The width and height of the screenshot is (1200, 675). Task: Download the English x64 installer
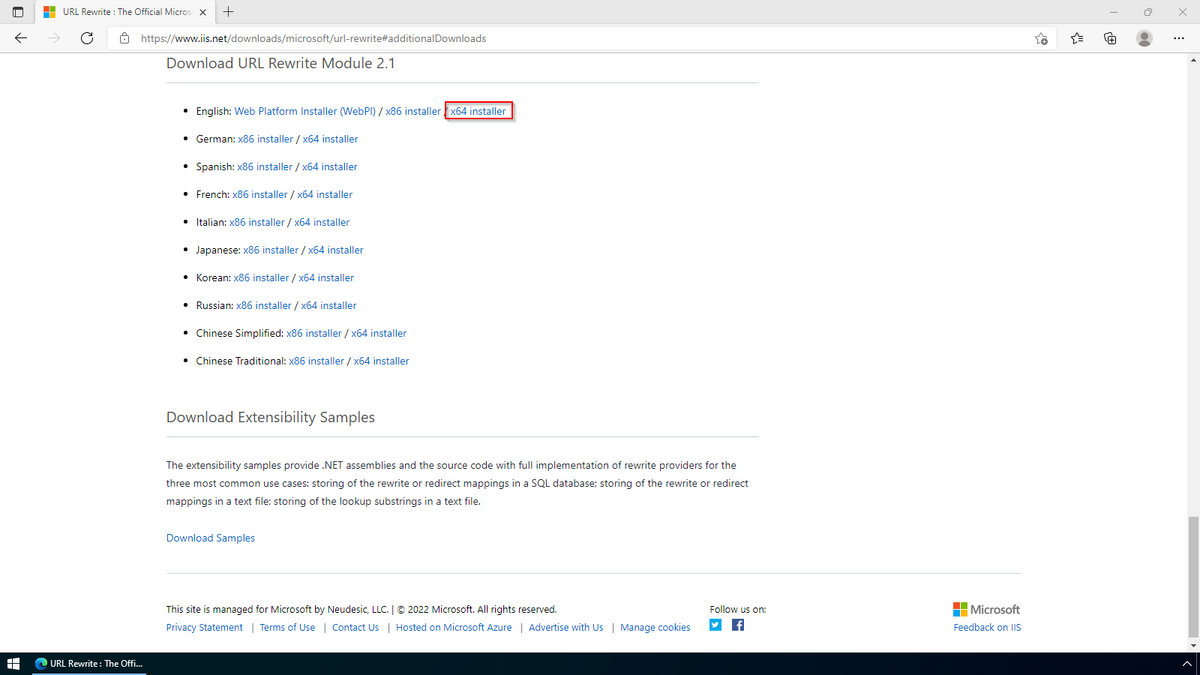point(478,111)
